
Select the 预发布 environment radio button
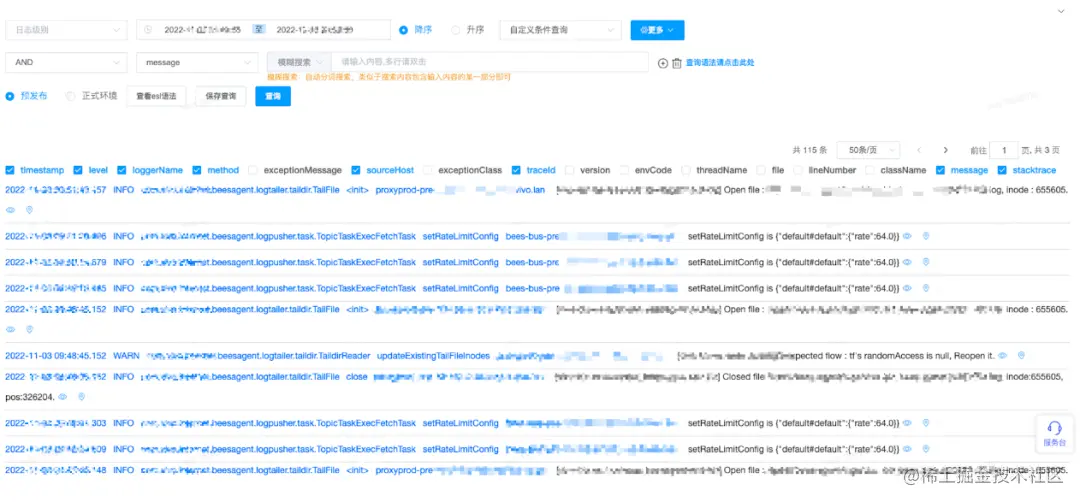(10, 96)
